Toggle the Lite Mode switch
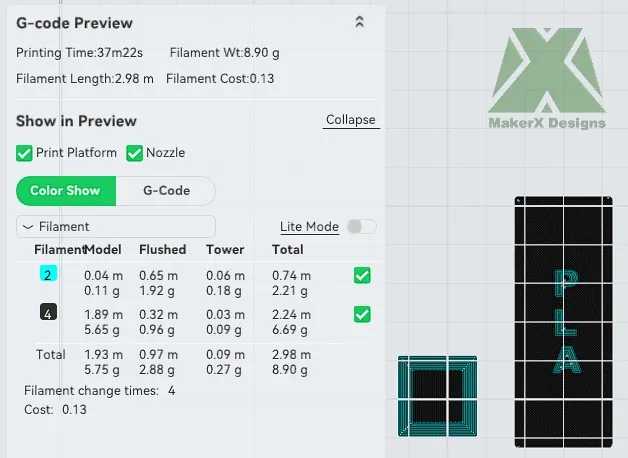628x458 pixels. coord(362,227)
